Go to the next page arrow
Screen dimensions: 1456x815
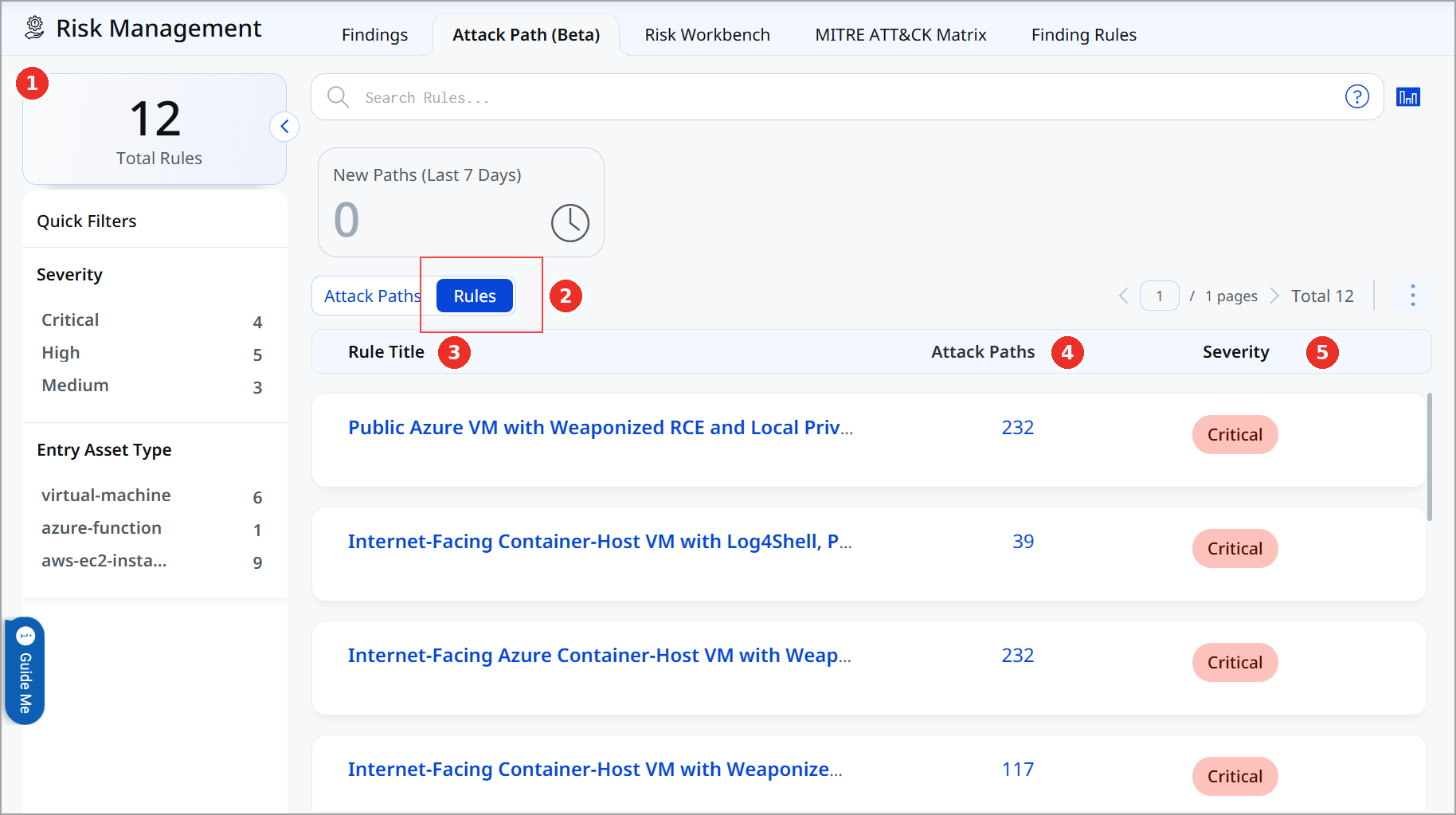click(1274, 296)
